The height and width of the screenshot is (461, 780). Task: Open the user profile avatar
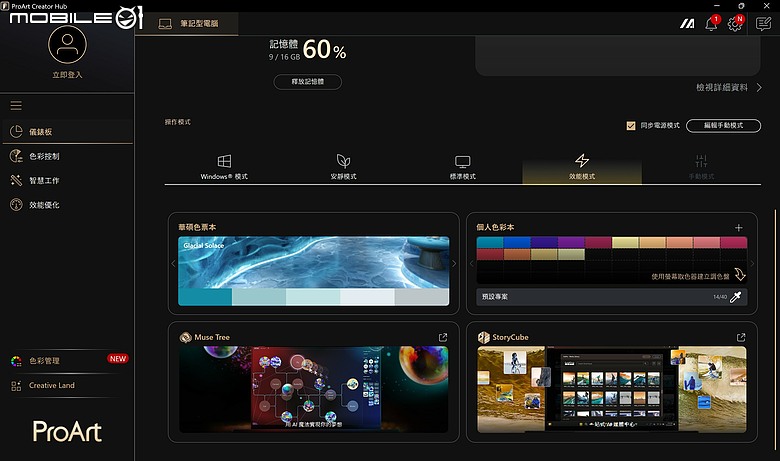(67, 44)
